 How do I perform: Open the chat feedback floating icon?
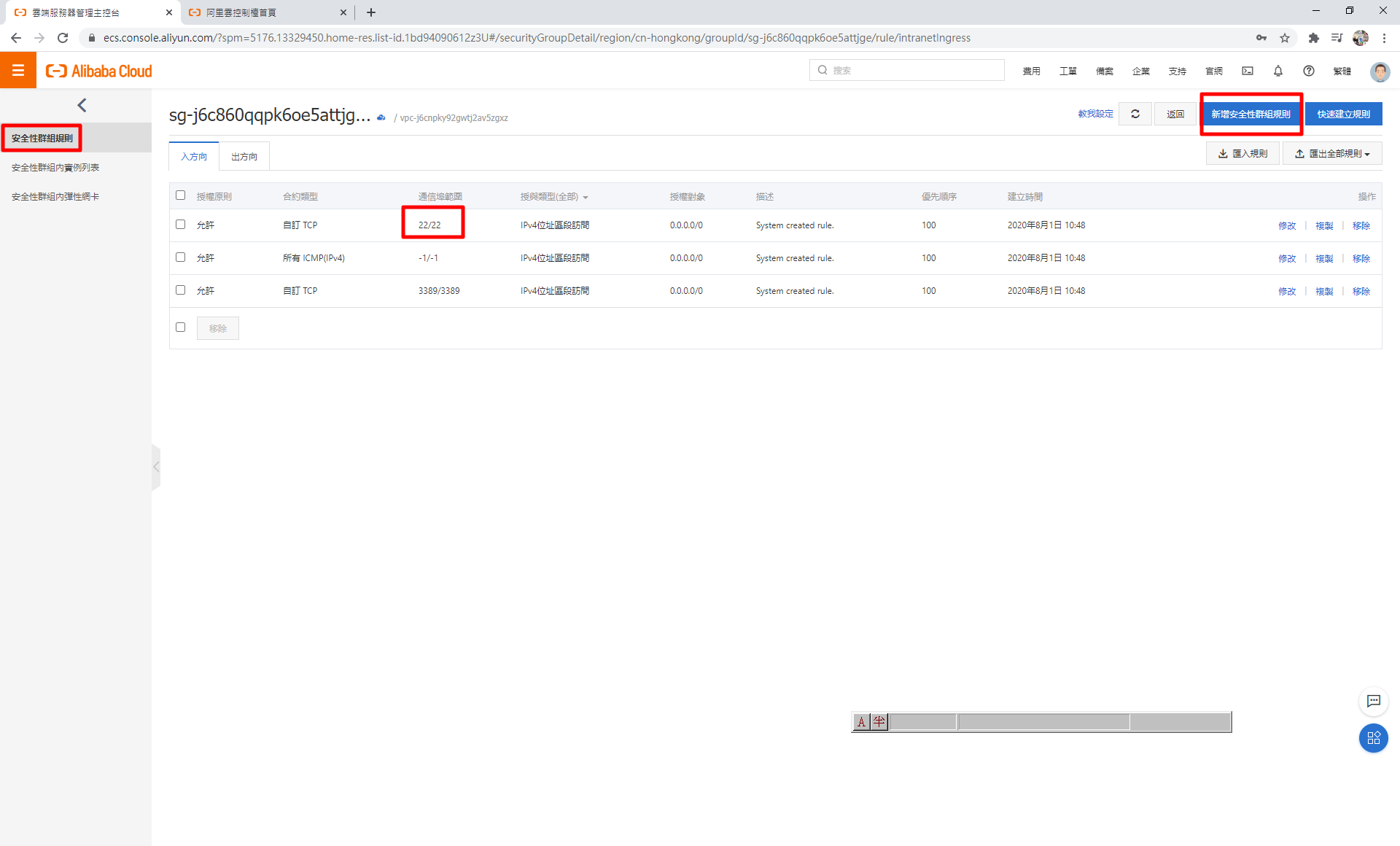[1374, 701]
